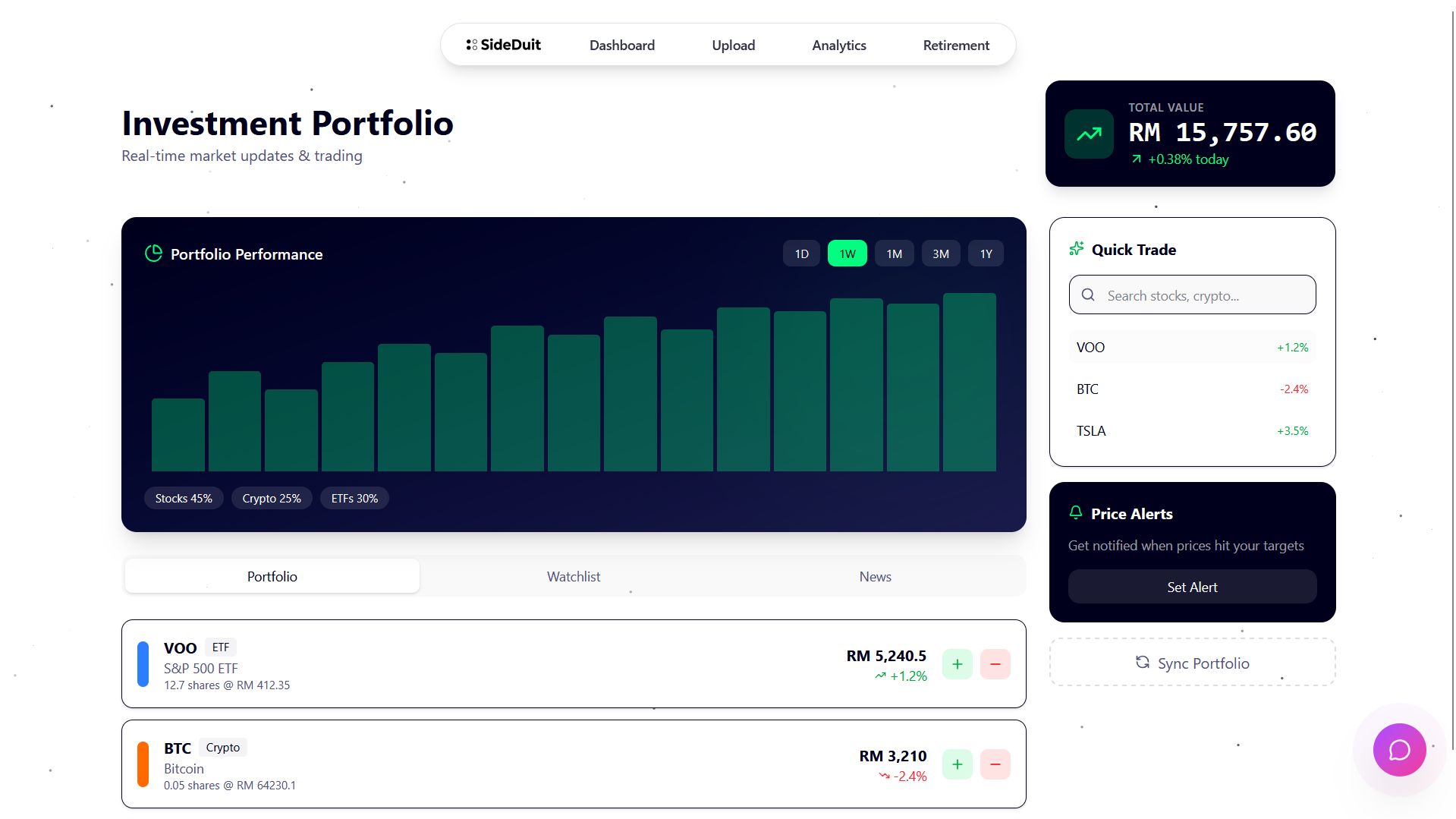This screenshot has height=819, width=1456.
Task: Click the Investment Portfolio heading
Action: pos(288,123)
